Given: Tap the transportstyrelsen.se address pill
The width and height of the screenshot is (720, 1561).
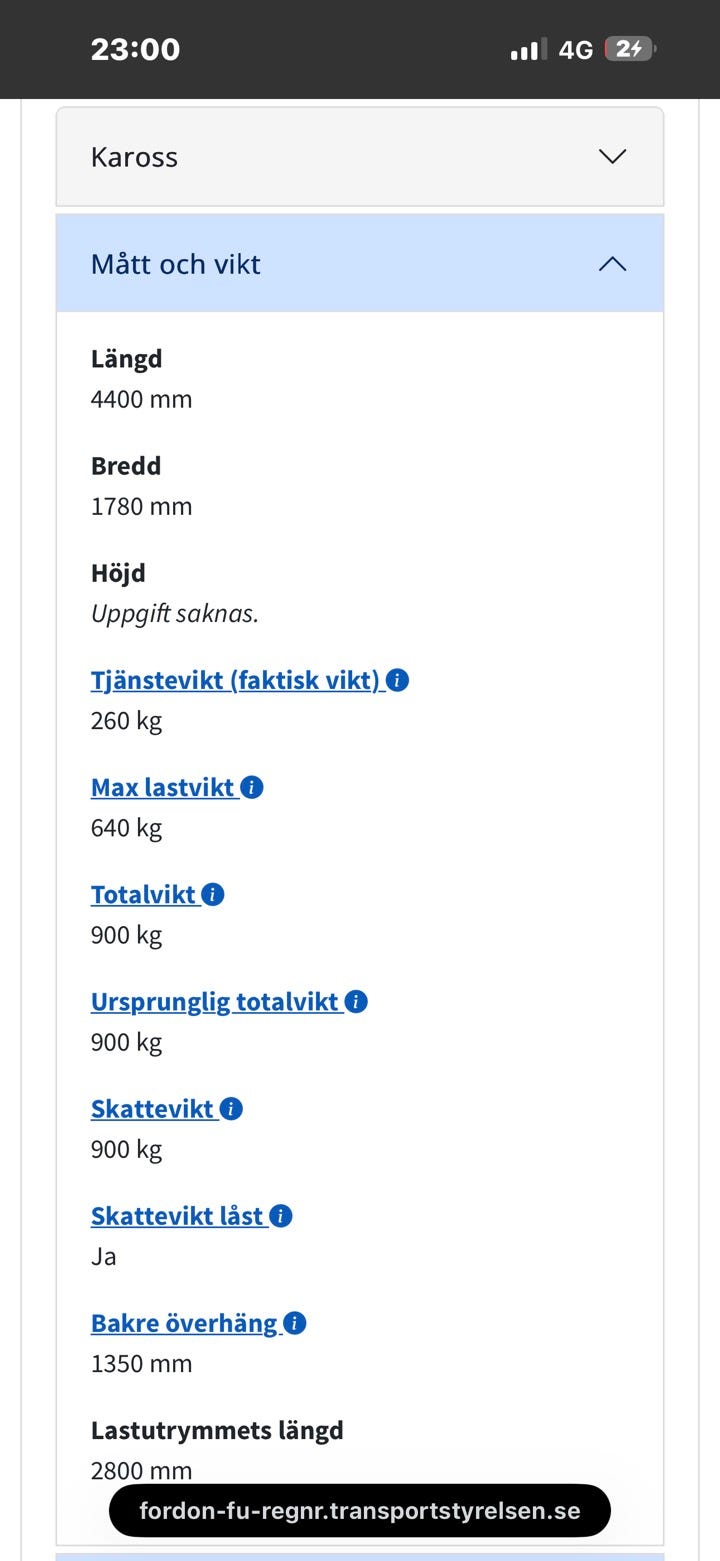Looking at the screenshot, I should [360, 1510].
